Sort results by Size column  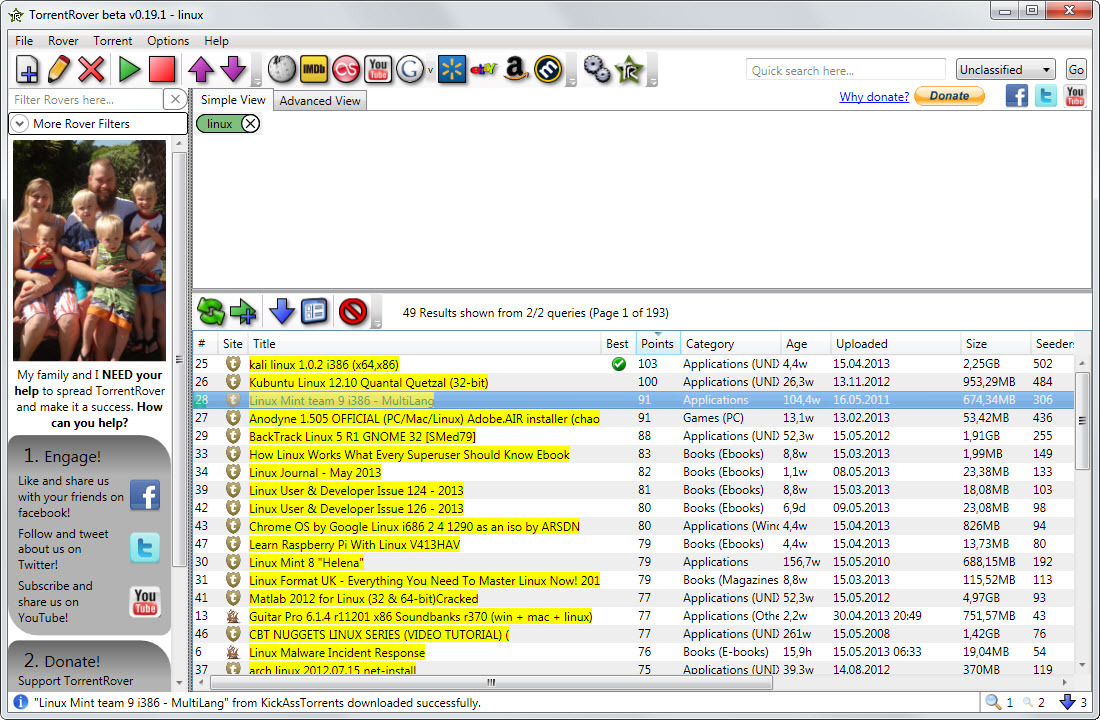tap(995, 343)
